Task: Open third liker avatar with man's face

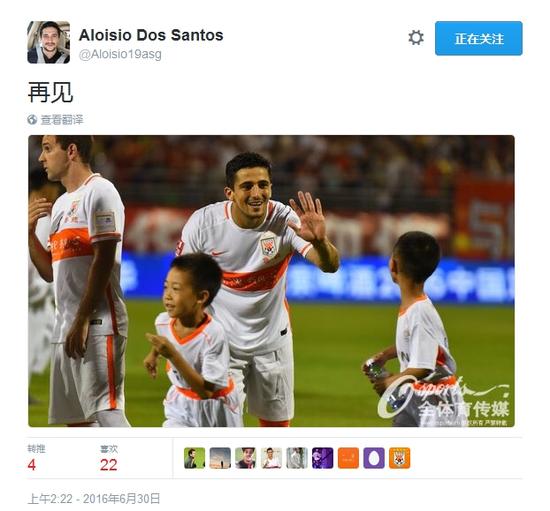Action: click(246, 458)
